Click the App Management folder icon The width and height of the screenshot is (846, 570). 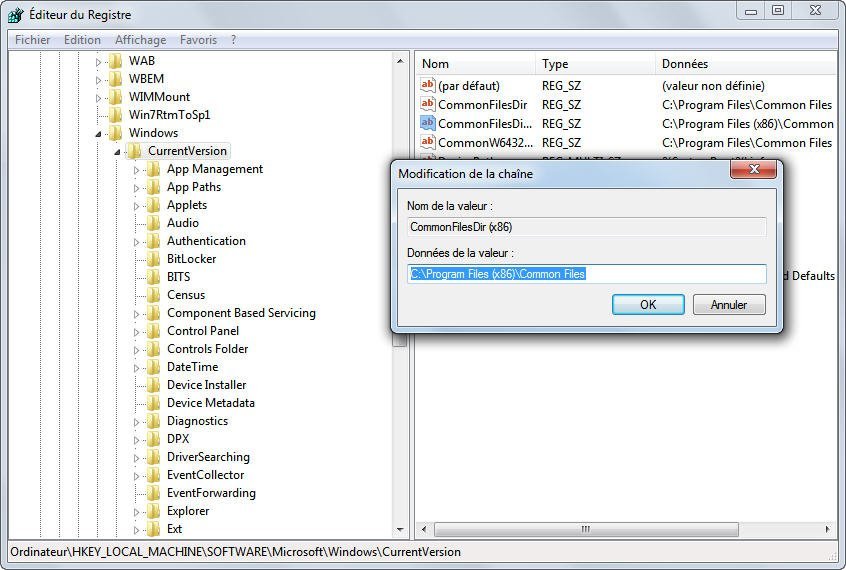[154, 169]
